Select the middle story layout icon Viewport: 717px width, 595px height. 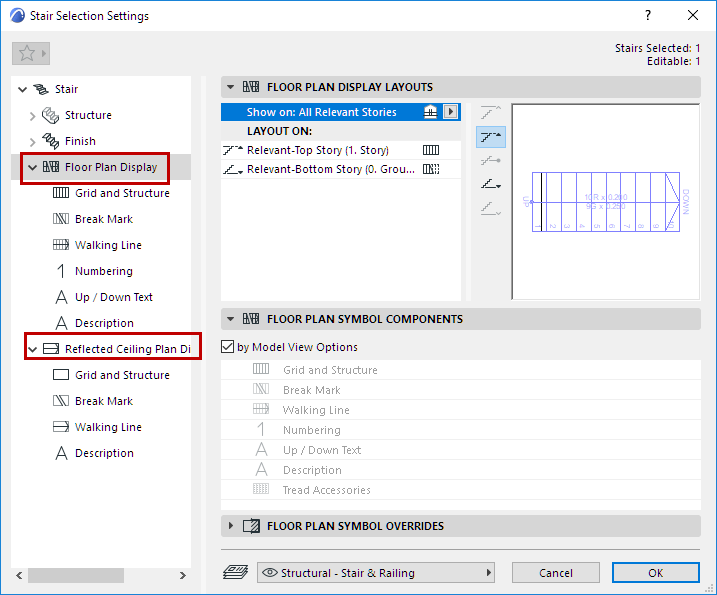click(491, 161)
